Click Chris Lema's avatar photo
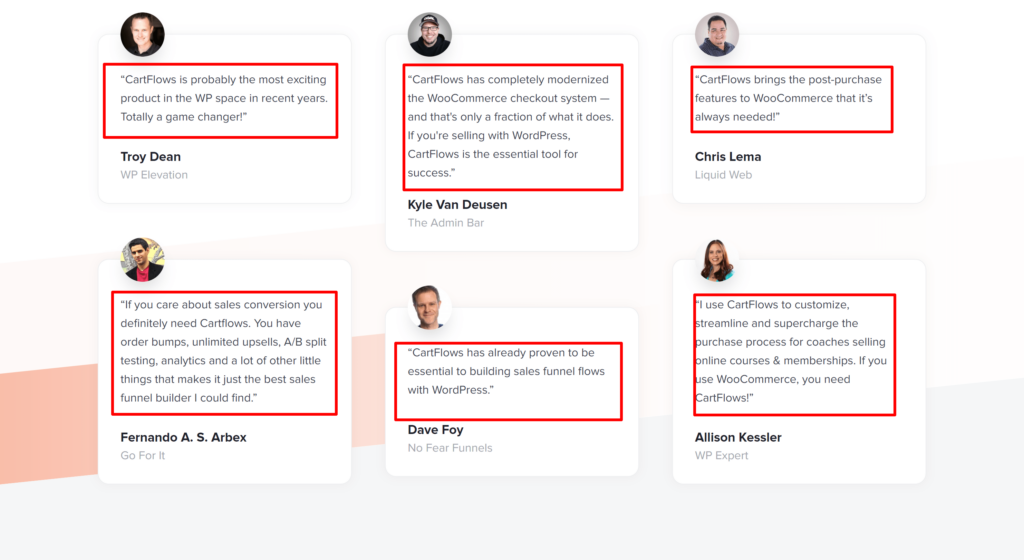The image size is (1024, 560). pyautogui.click(x=717, y=34)
